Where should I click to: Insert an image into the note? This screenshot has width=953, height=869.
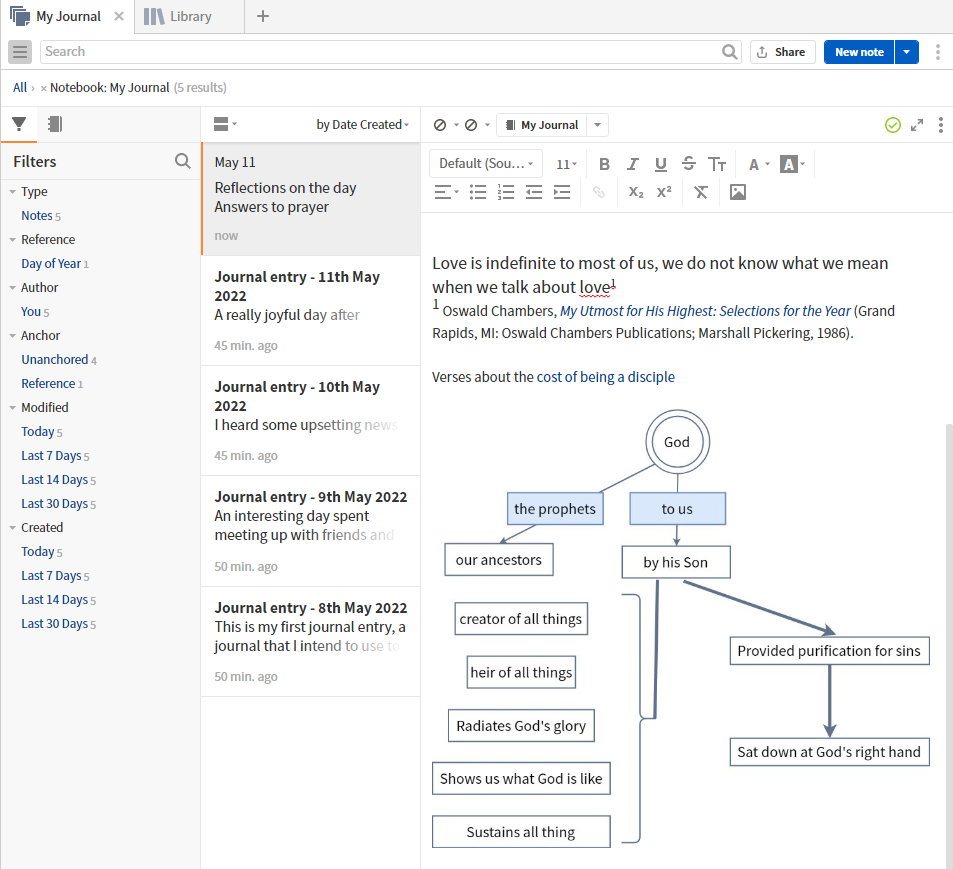738,193
